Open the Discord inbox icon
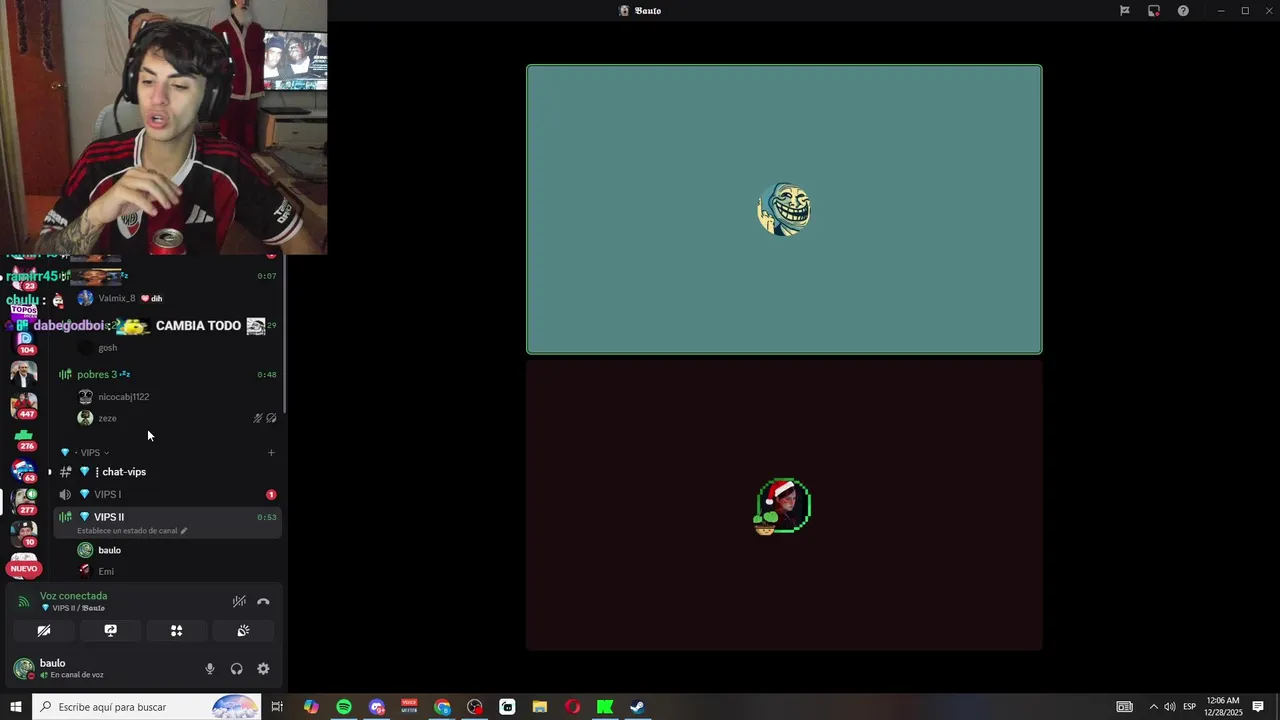This screenshot has height=720, width=1280. (x=1154, y=11)
